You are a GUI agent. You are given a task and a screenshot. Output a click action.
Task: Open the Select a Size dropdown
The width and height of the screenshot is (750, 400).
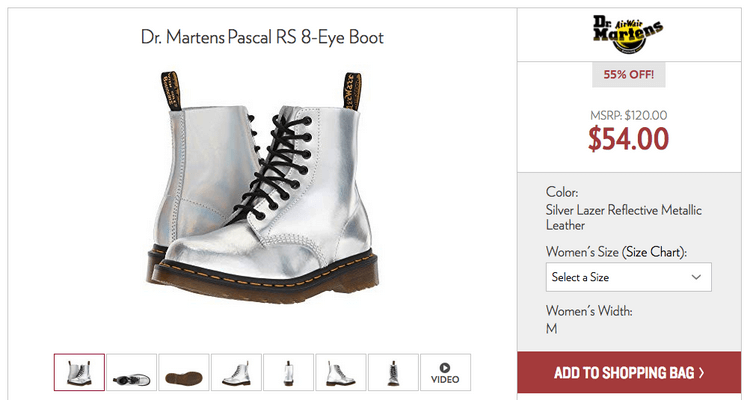click(629, 277)
